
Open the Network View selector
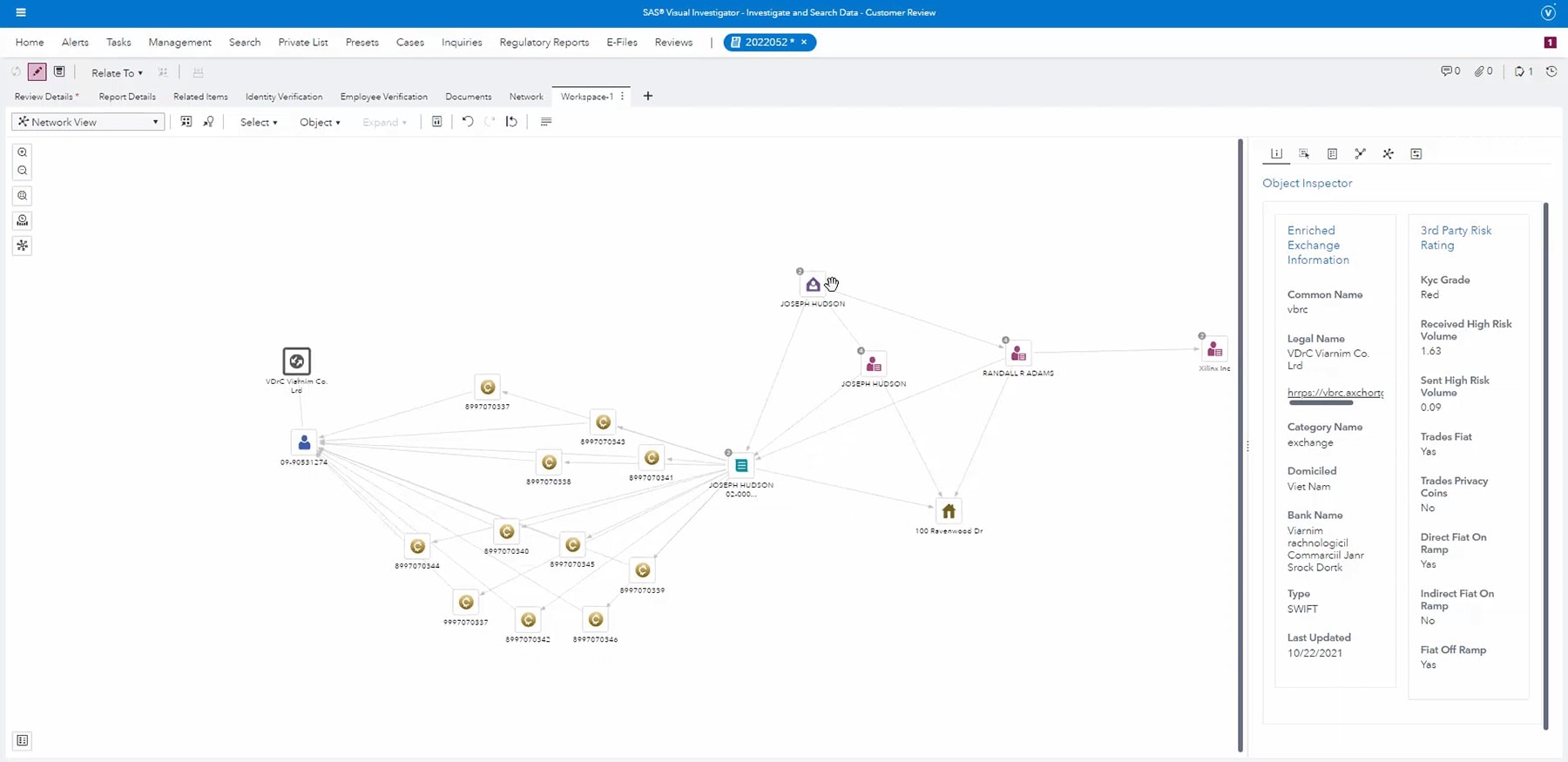point(88,122)
